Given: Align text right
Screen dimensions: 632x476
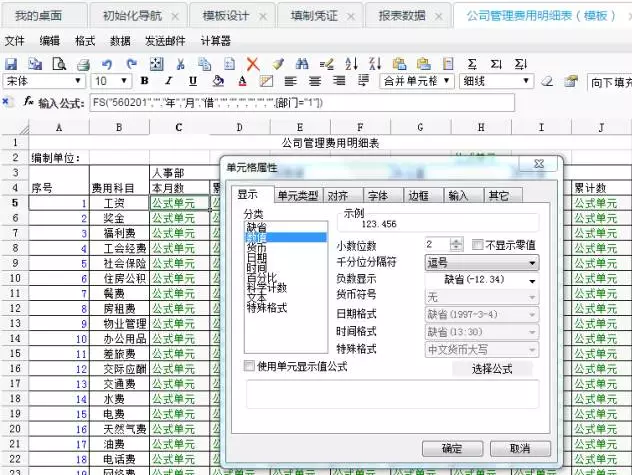Looking at the screenshot, I should 339,81.
